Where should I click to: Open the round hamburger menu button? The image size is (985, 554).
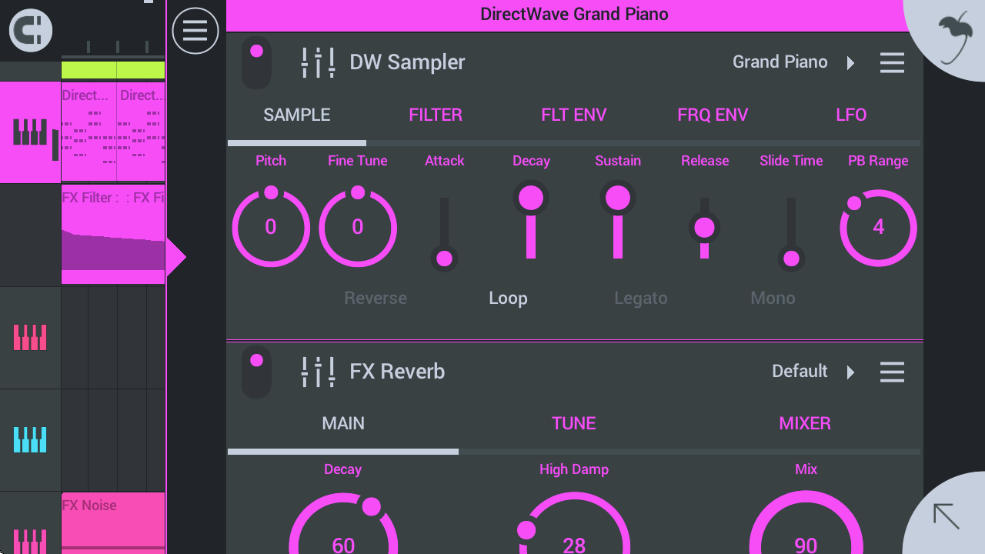tap(195, 31)
